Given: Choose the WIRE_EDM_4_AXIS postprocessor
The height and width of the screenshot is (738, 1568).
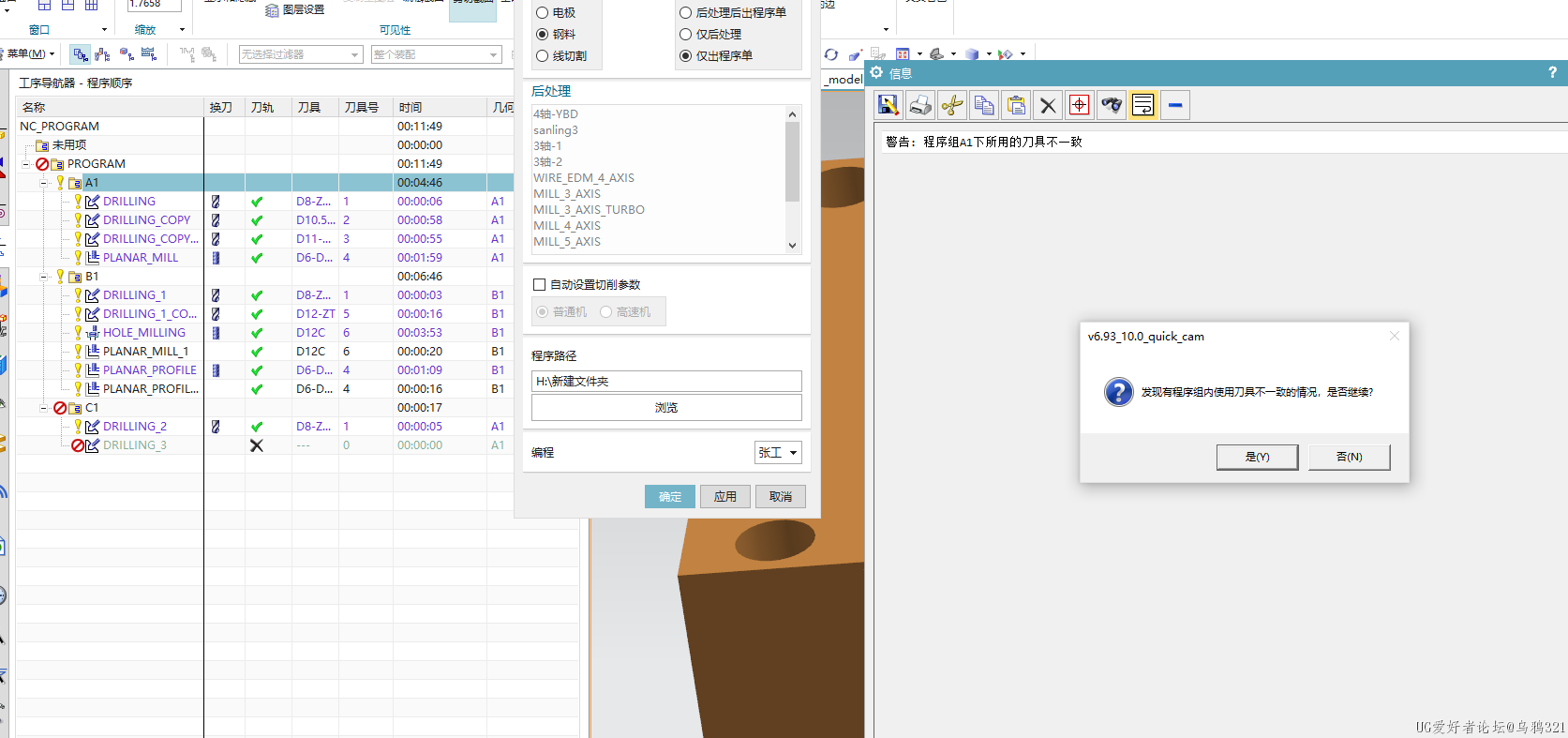Looking at the screenshot, I should point(584,178).
